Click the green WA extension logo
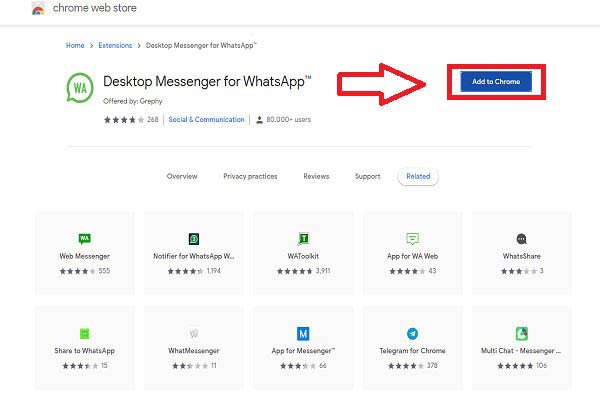This screenshot has width=600, height=400. [x=80, y=88]
